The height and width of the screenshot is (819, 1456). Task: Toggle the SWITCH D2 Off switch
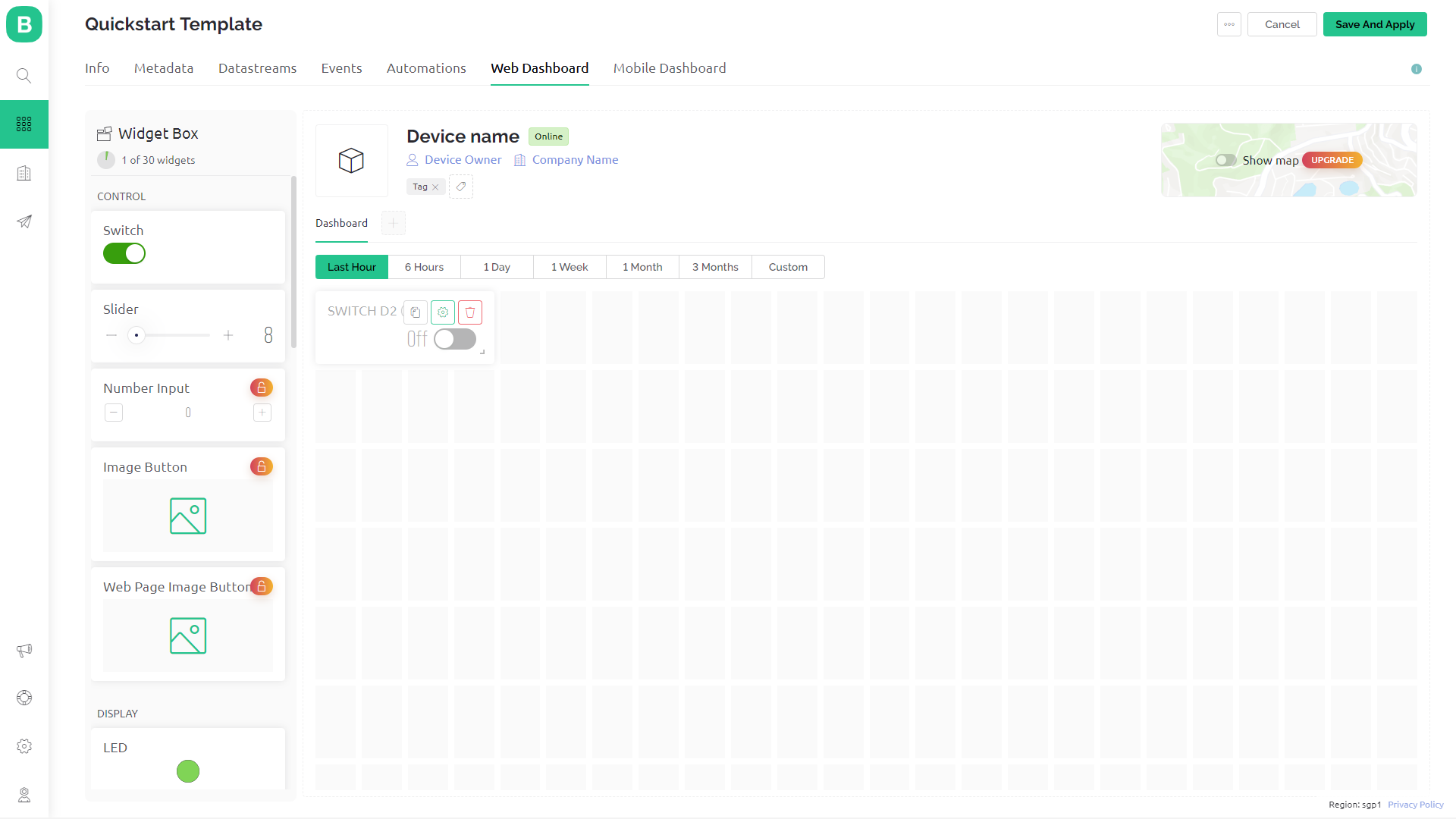tap(455, 339)
